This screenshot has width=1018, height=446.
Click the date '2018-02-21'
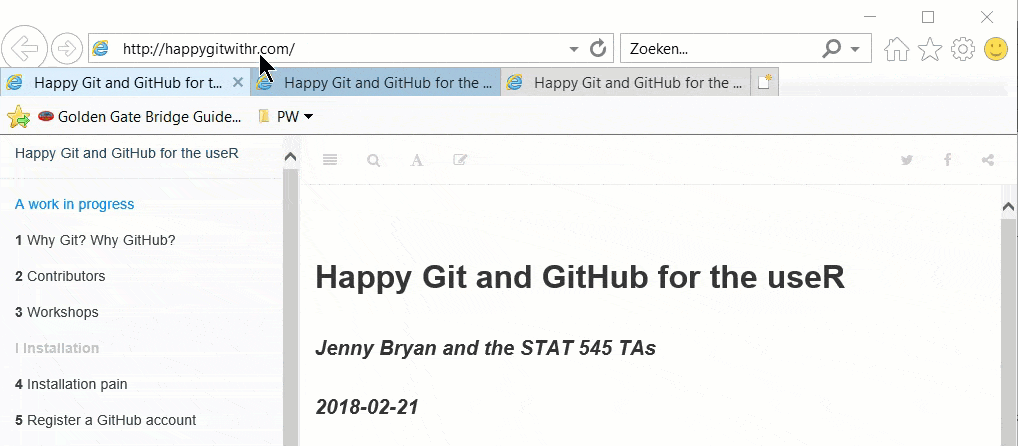click(x=367, y=407)
